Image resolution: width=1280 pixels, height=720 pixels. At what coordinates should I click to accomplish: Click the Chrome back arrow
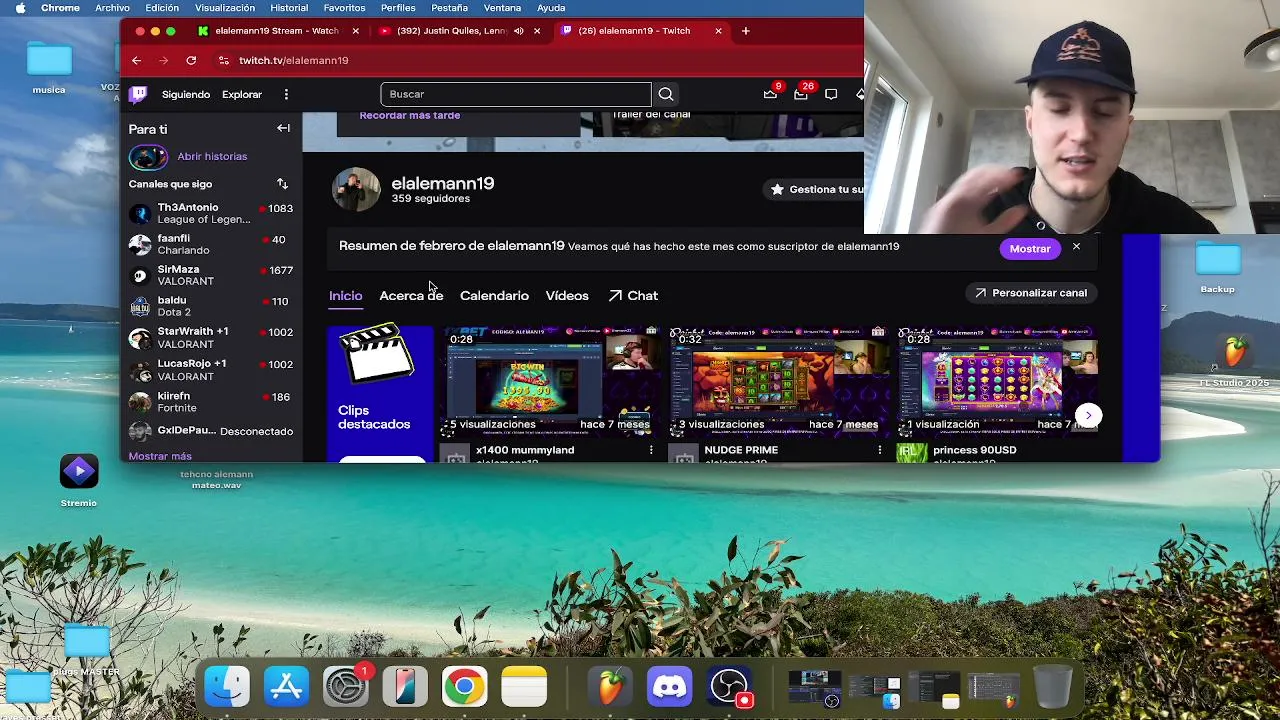pos(137,60)
